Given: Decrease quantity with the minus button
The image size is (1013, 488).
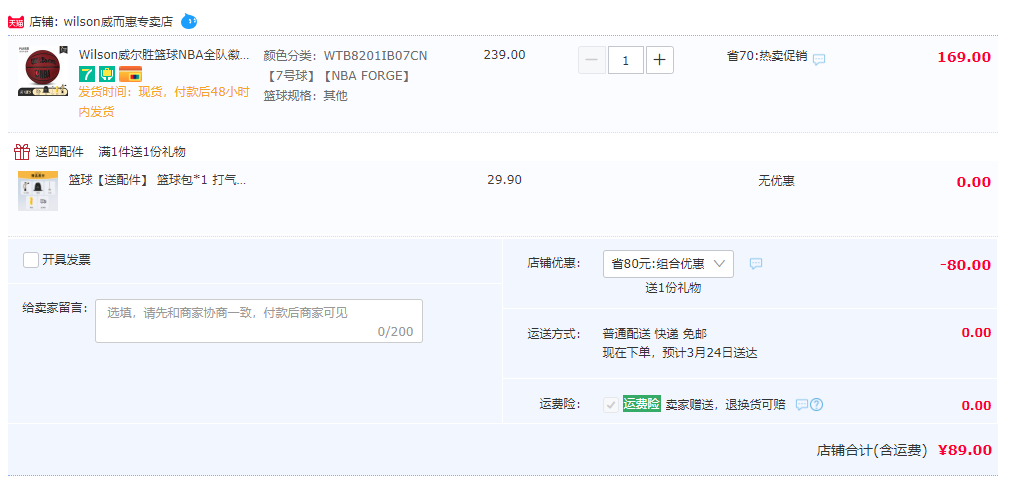Looking at the screenshot, I should coord(592,60).
